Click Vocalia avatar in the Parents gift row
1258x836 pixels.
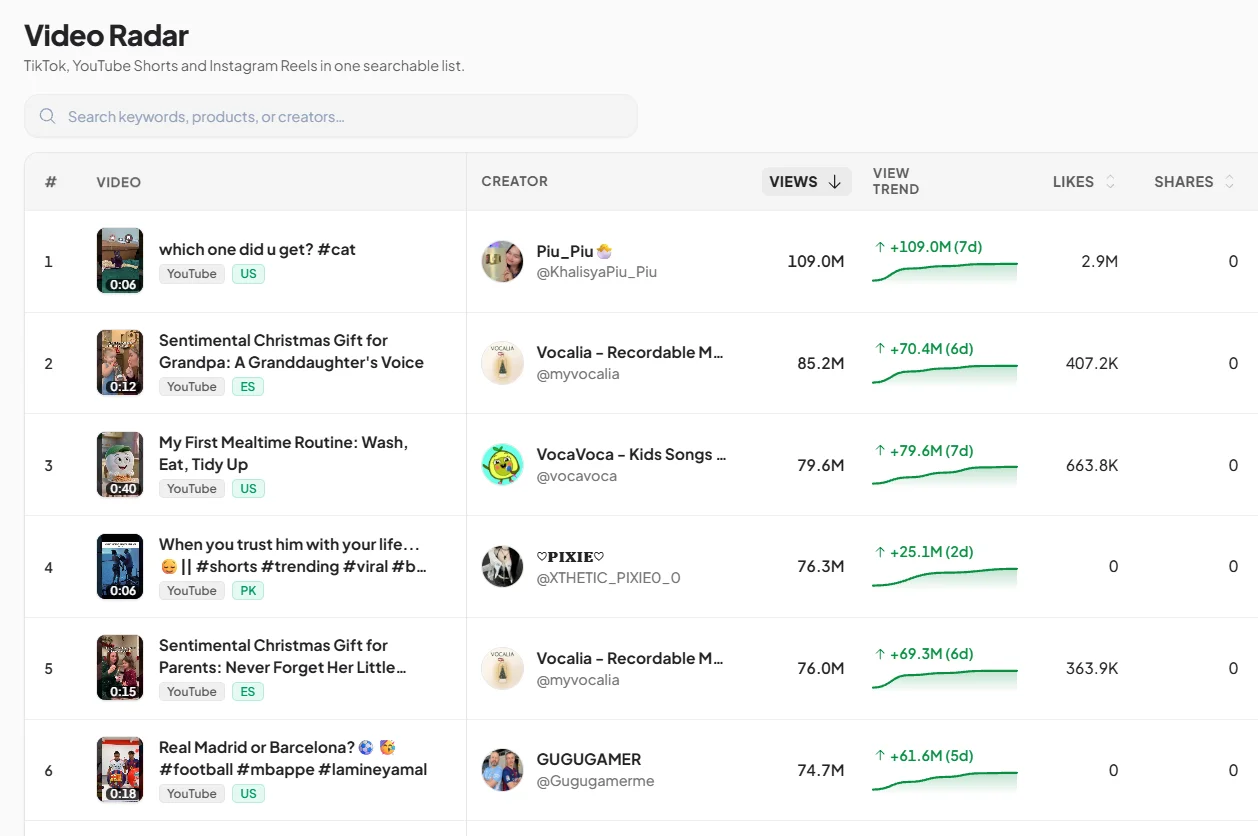502,668
